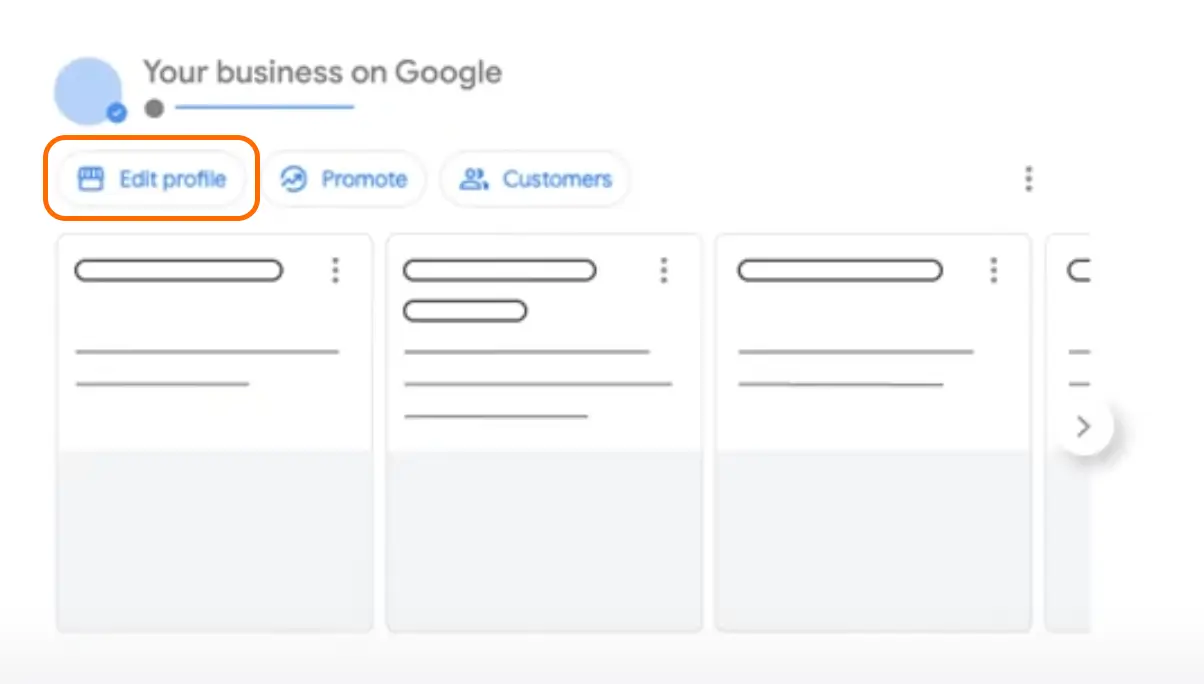Click the verified checkmark badge on avatar
This screenshot has height=684, width=1204.
[x=117, y=113]
